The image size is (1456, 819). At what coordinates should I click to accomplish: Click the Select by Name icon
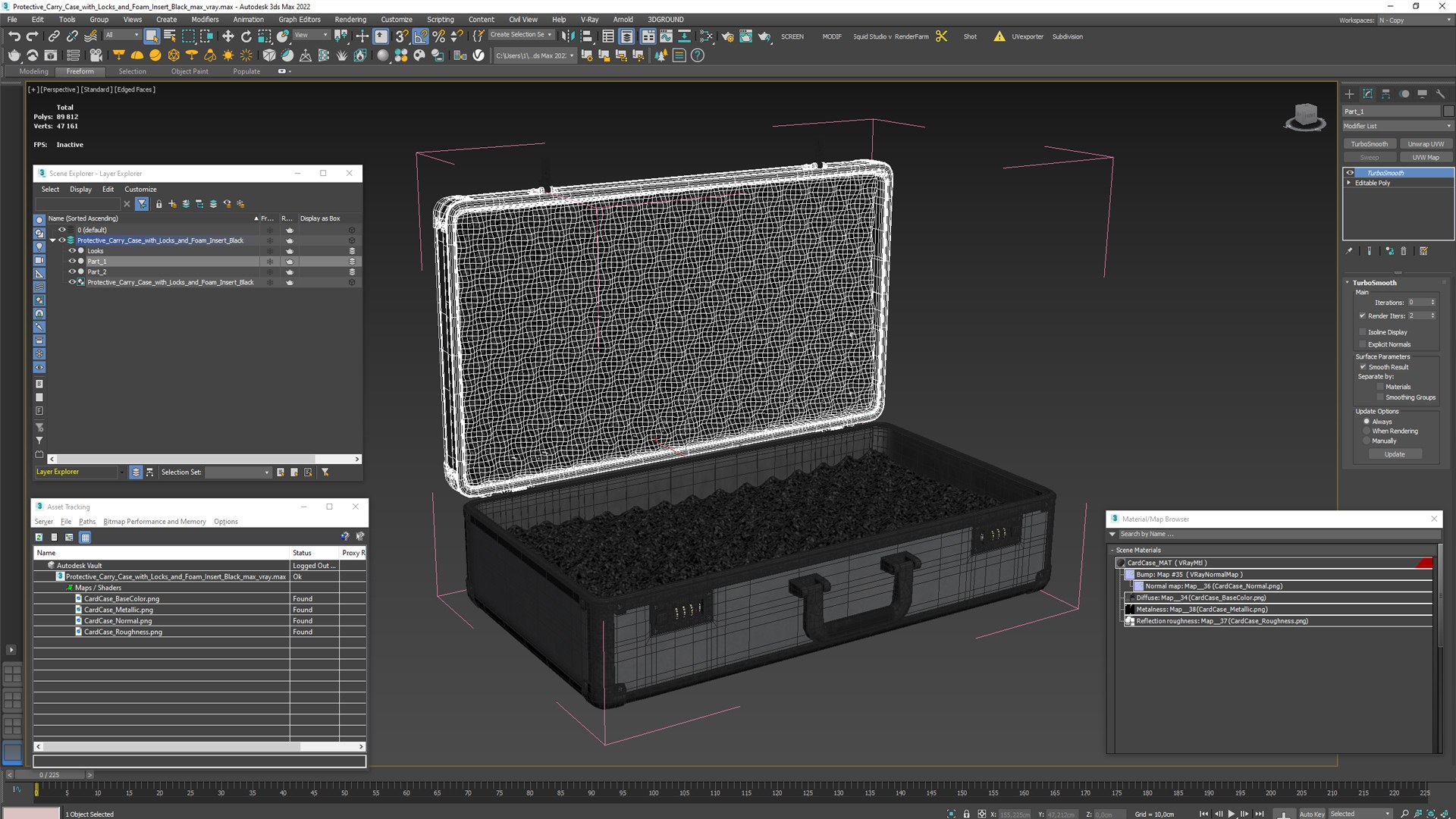170,36
